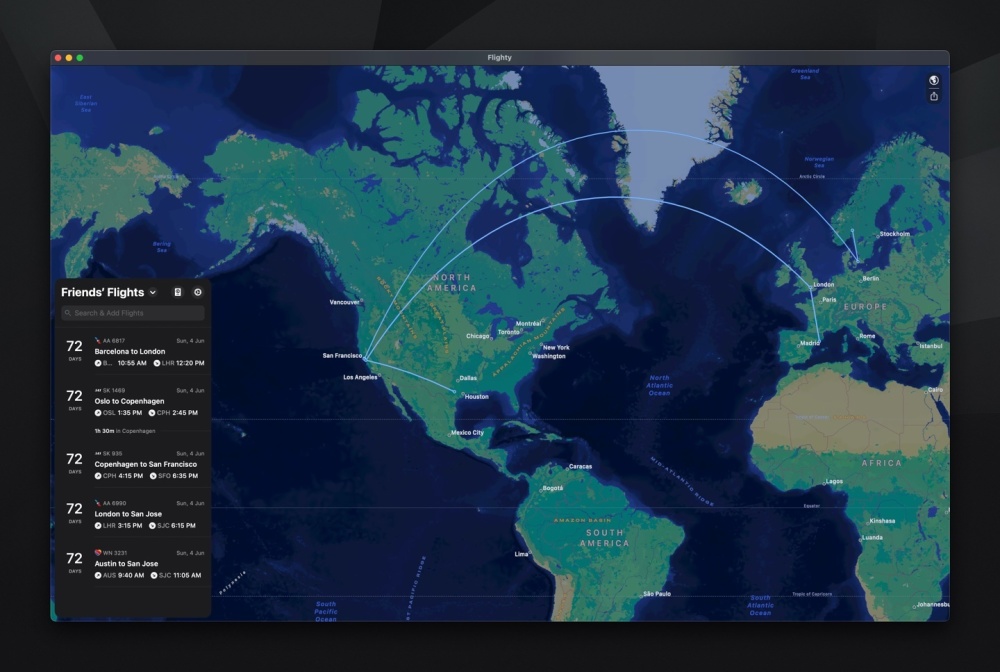Open the settings gear in flights panel

198,292
